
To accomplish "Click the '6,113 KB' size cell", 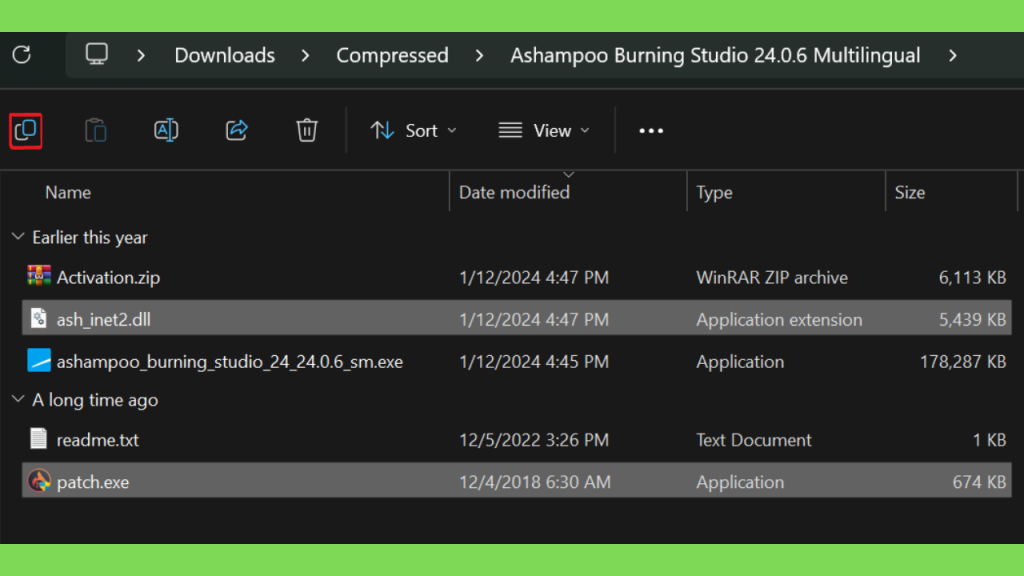I will click(x=972, y=278).
